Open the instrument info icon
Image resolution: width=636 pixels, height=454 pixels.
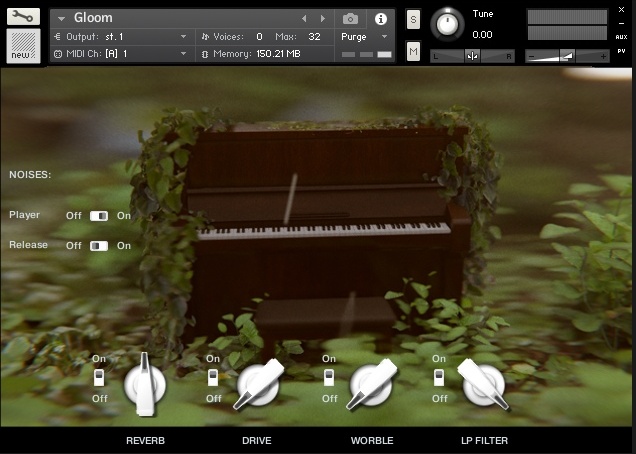pyautogui.click(x=380, y=18)
